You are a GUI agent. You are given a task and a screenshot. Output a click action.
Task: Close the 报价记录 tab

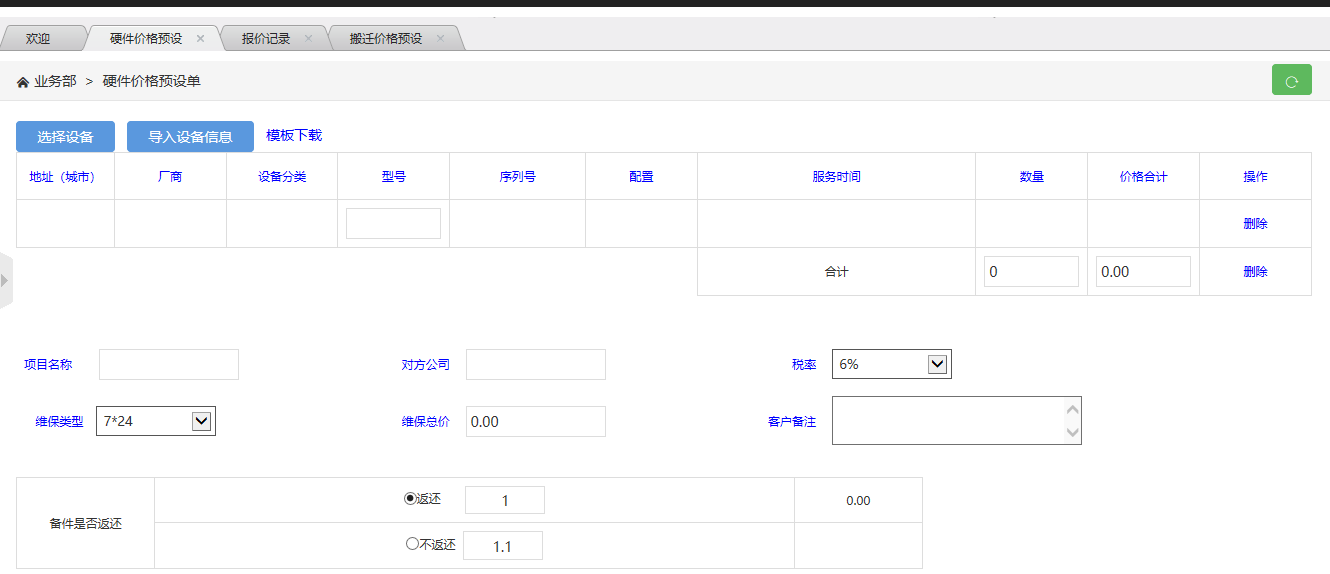click(x=308, y=39)
